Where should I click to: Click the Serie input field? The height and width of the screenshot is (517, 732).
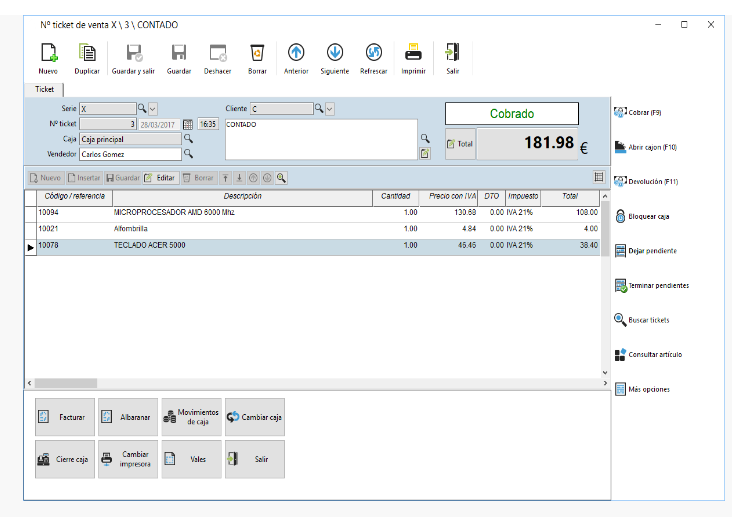(108, 109)
